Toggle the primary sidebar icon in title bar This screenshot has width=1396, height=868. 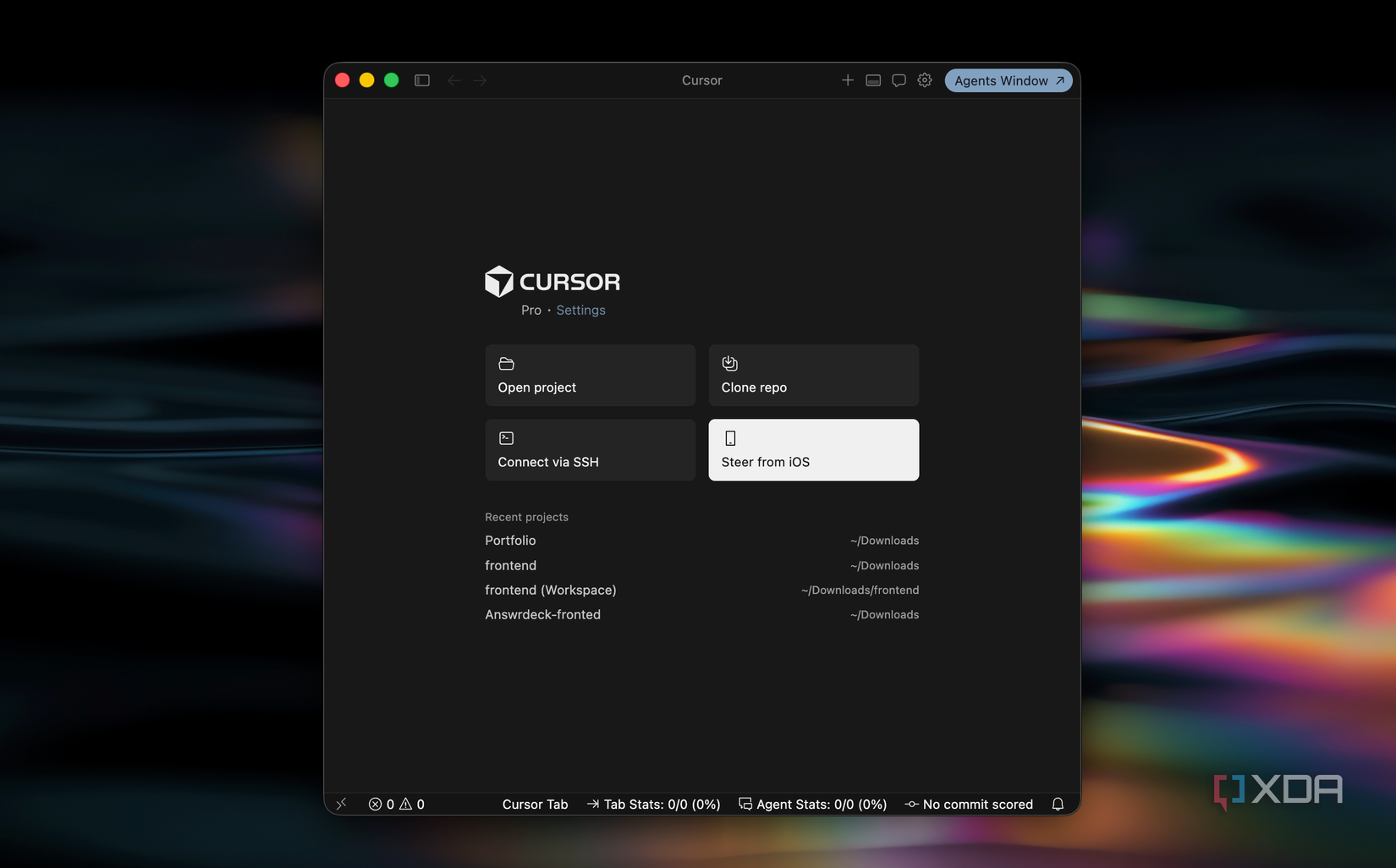tap(422, 80)
